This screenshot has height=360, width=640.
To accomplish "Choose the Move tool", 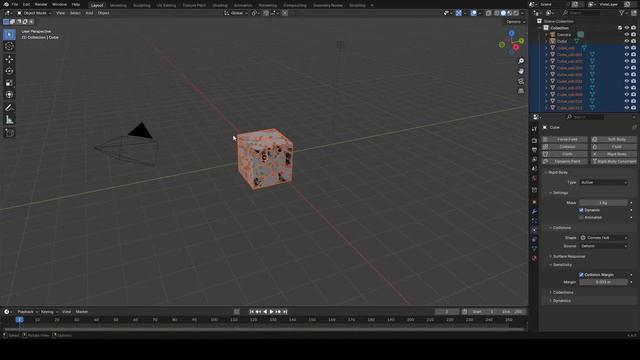I will tap(9, 60).
